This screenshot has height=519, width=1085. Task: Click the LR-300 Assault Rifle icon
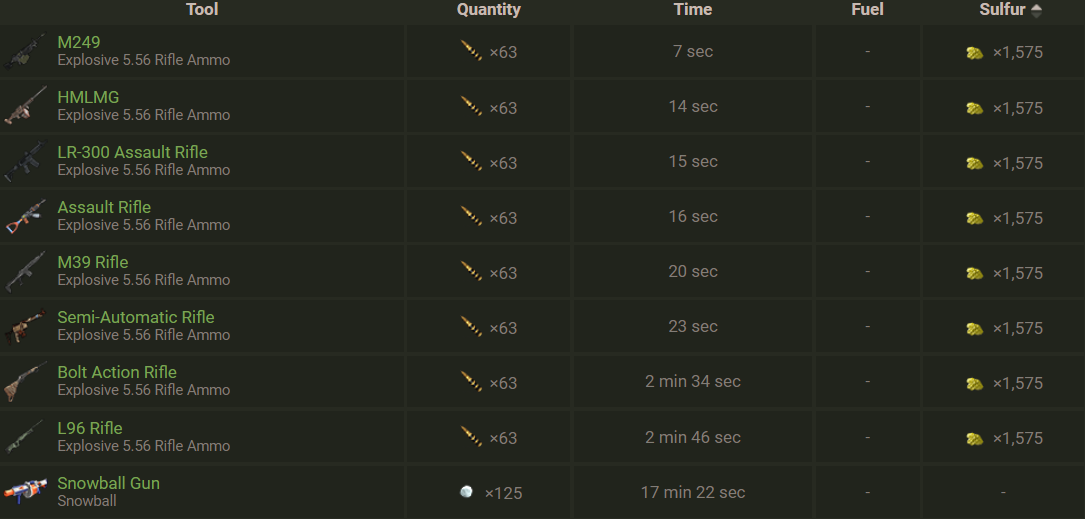tap(24, 161)
